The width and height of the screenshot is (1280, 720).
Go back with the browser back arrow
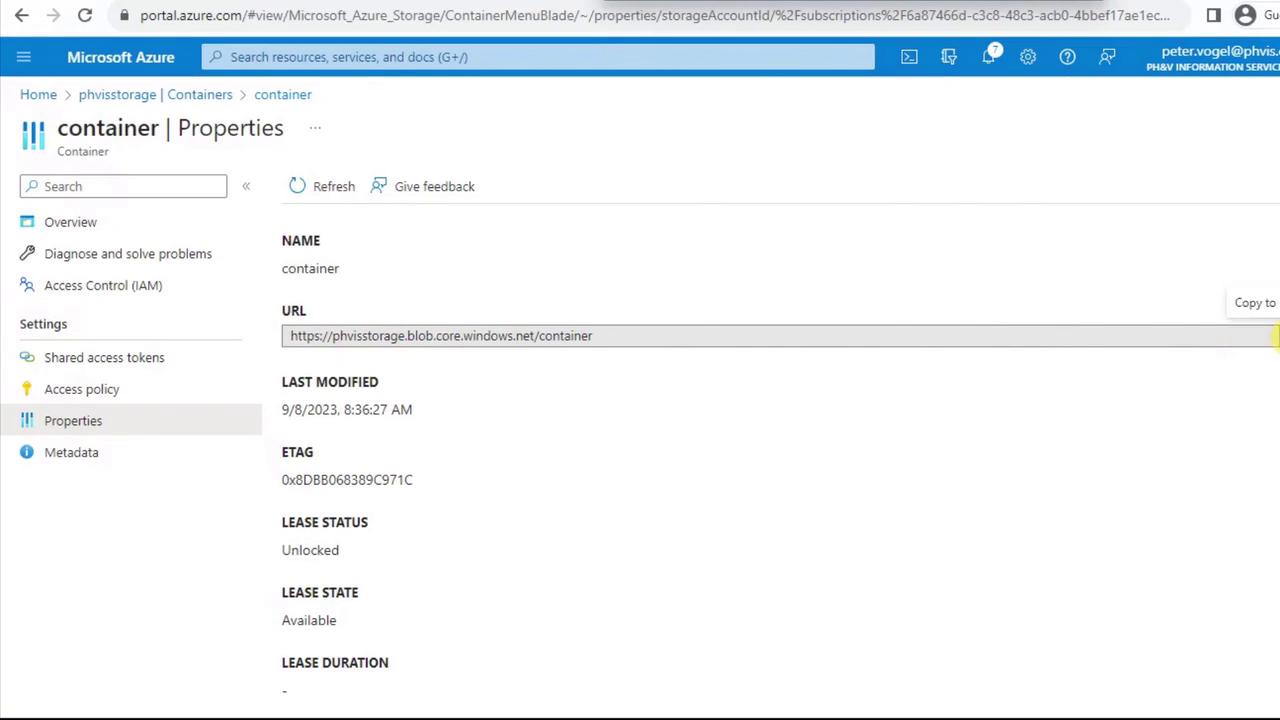pyautogui.click(x=22, y=15)
